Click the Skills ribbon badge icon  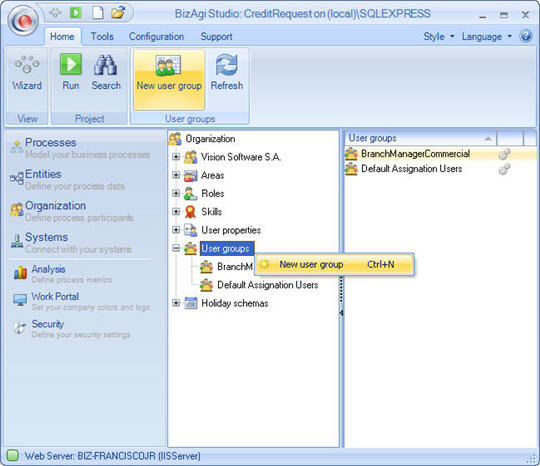click(x=190, y=211)
